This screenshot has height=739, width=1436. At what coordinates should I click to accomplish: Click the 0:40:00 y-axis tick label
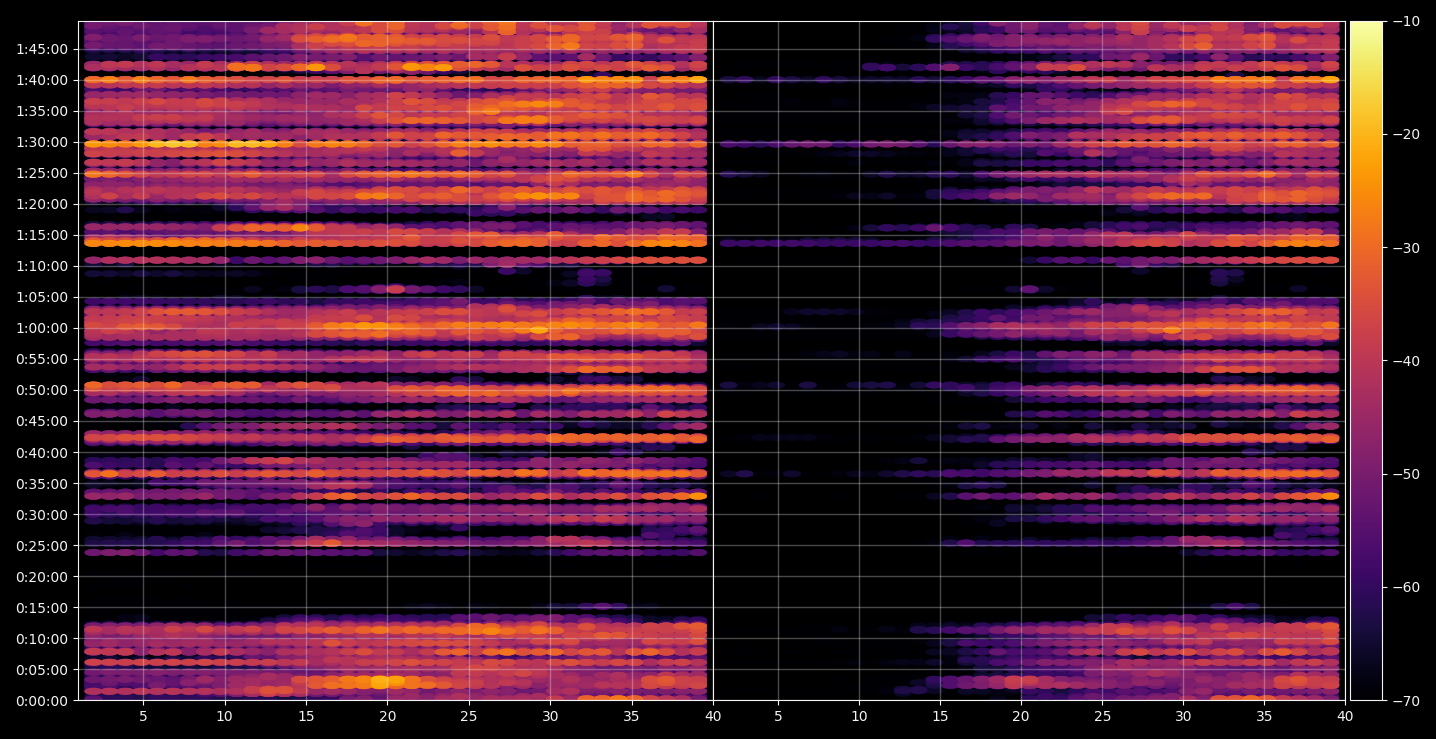click(x=41, y=452)
